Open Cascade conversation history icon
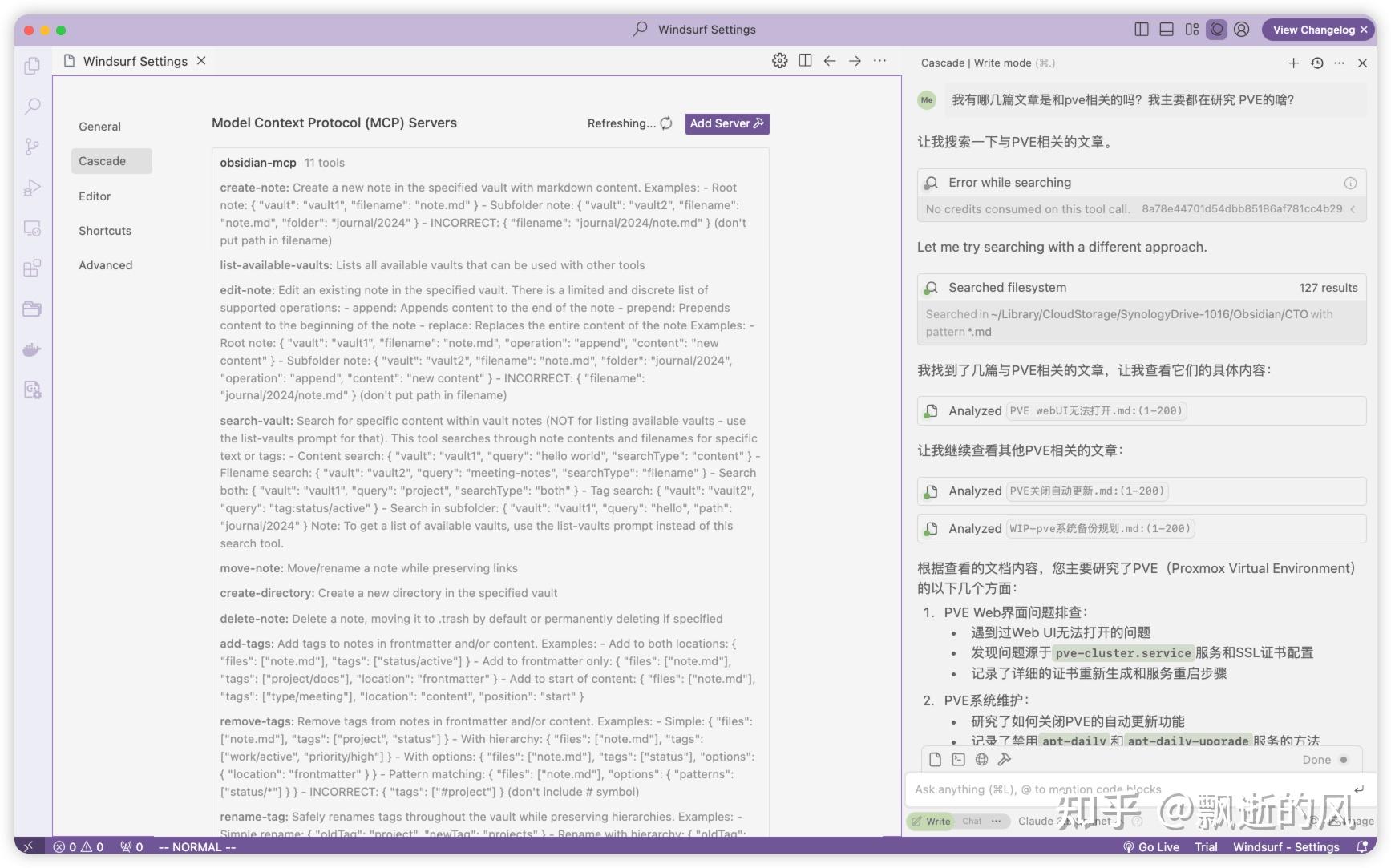The width and height of the screenshot is (1391, 868). [x=1316, y=63]
